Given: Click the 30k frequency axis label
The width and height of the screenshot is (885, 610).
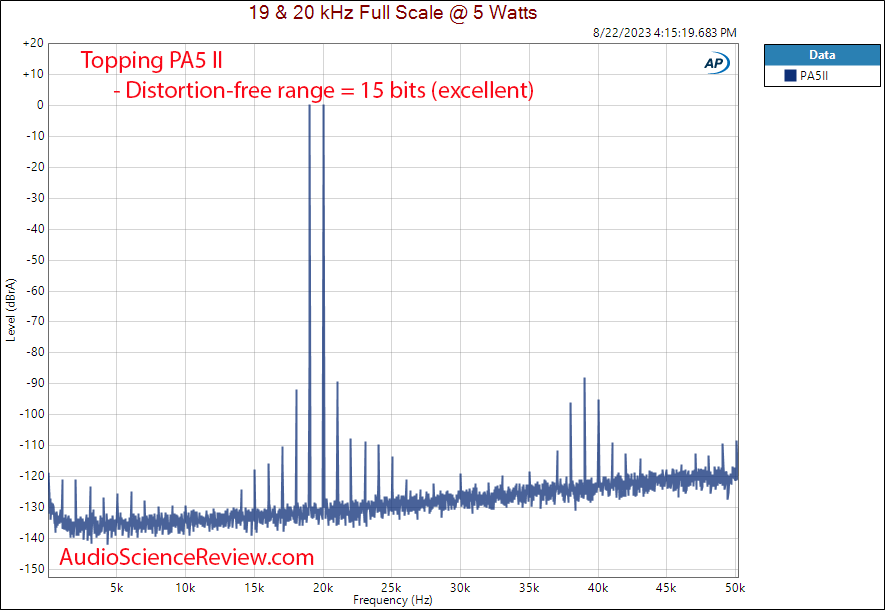Looking at the screenshot, I should (460, 588).
